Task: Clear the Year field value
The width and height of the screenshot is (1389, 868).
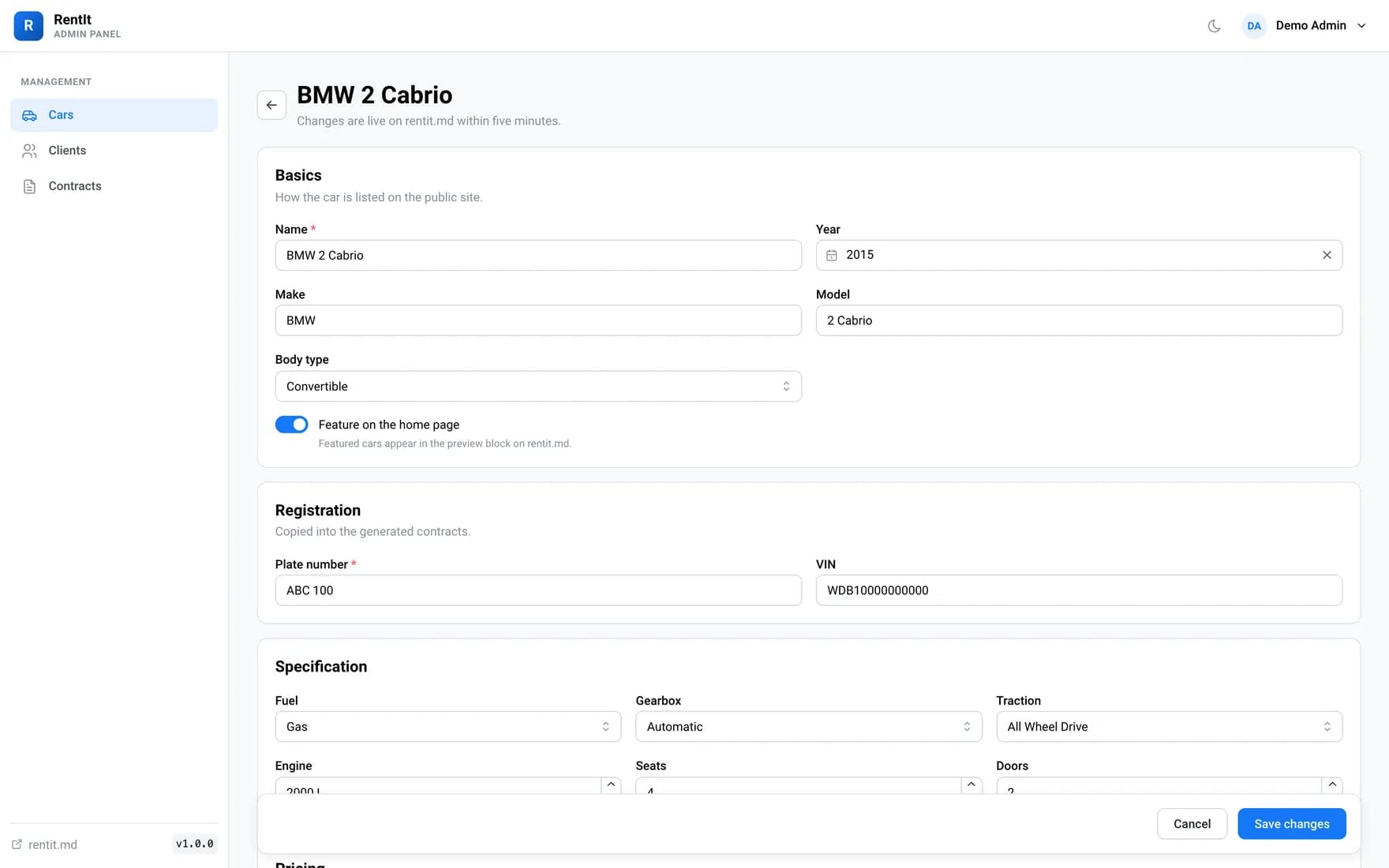Action: pyautogui.click(x=1327, y=255)
